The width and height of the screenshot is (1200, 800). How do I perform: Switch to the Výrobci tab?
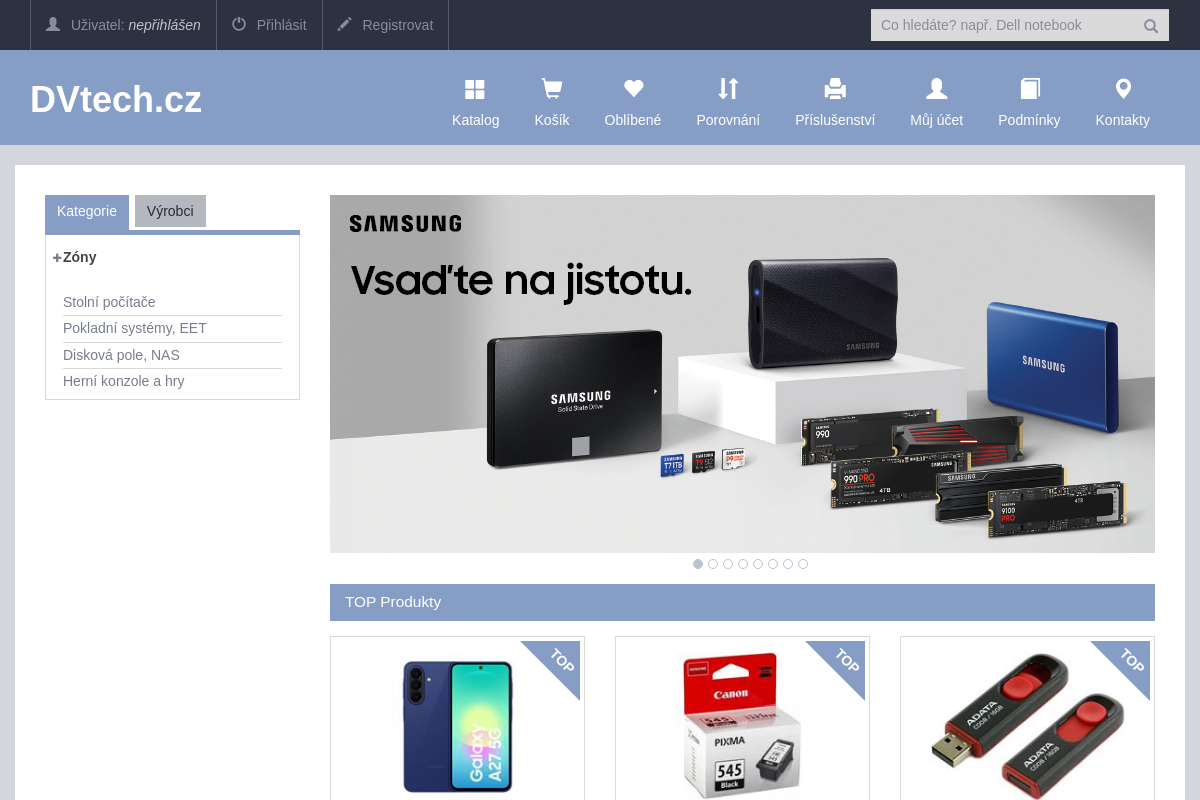170,211
